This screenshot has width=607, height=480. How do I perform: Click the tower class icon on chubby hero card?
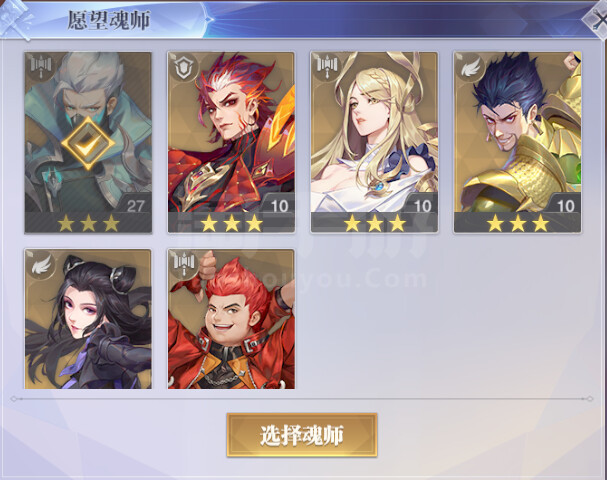(x=183, y=263)
